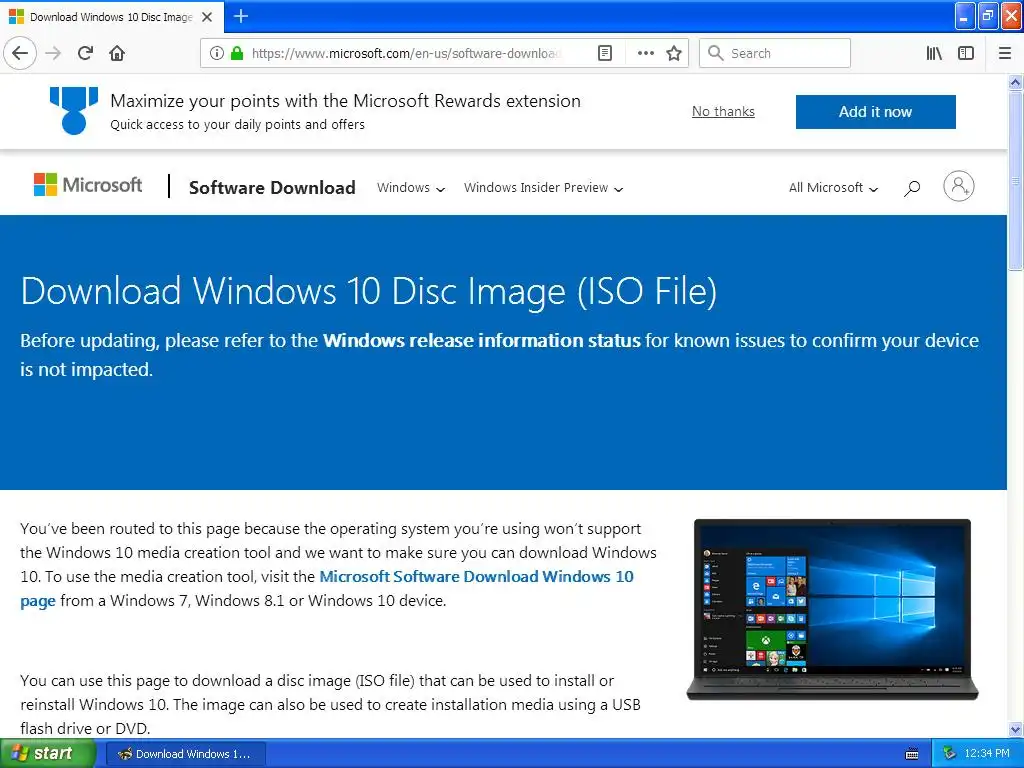
Task: Bookmark this page with the star
Action: (674, 53)
